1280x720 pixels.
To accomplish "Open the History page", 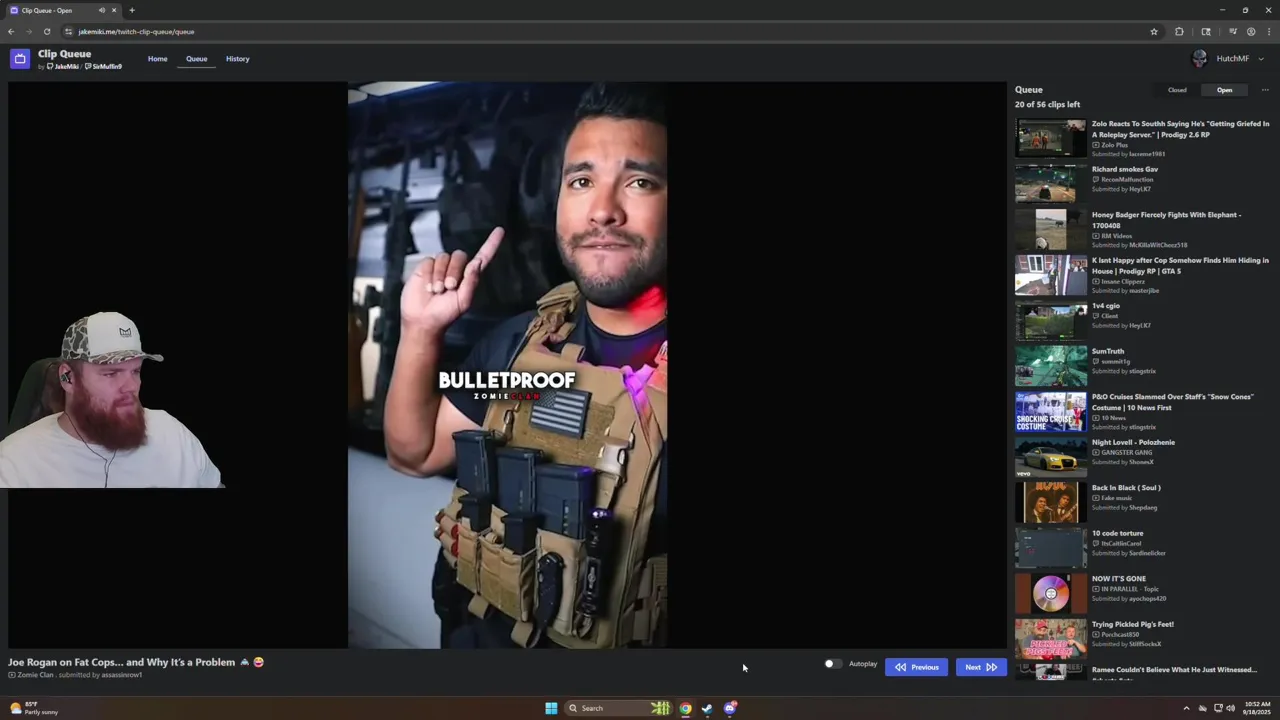I will pos(237,59).
